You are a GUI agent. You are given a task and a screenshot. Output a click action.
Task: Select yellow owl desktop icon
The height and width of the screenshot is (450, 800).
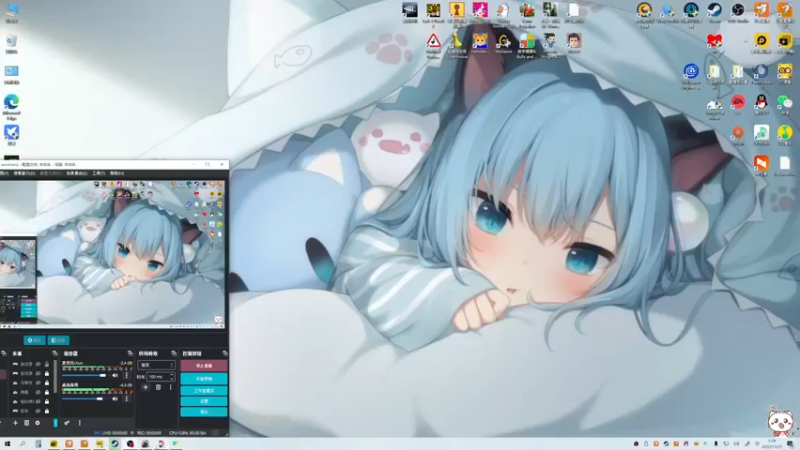coord(785,73)
